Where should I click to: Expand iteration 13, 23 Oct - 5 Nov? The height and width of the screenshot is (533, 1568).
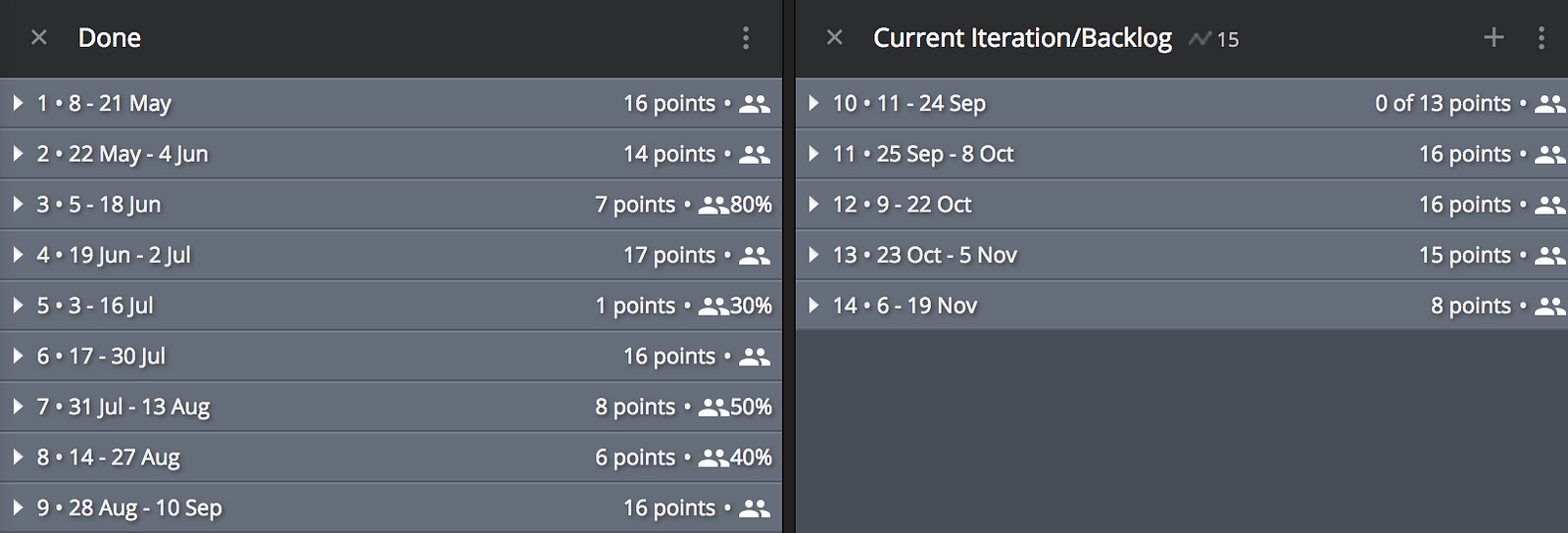[x=813, y=255]
